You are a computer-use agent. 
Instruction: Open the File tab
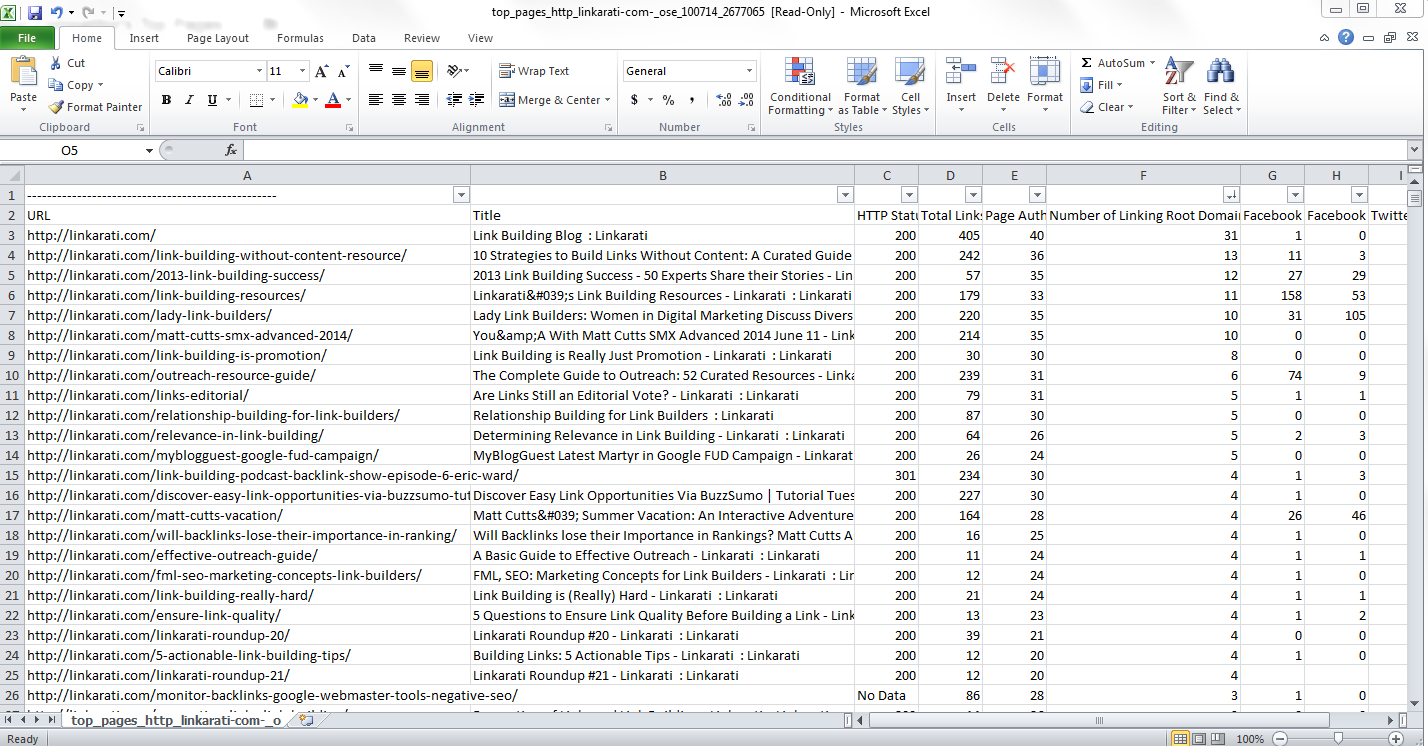(x=27, y=38)
